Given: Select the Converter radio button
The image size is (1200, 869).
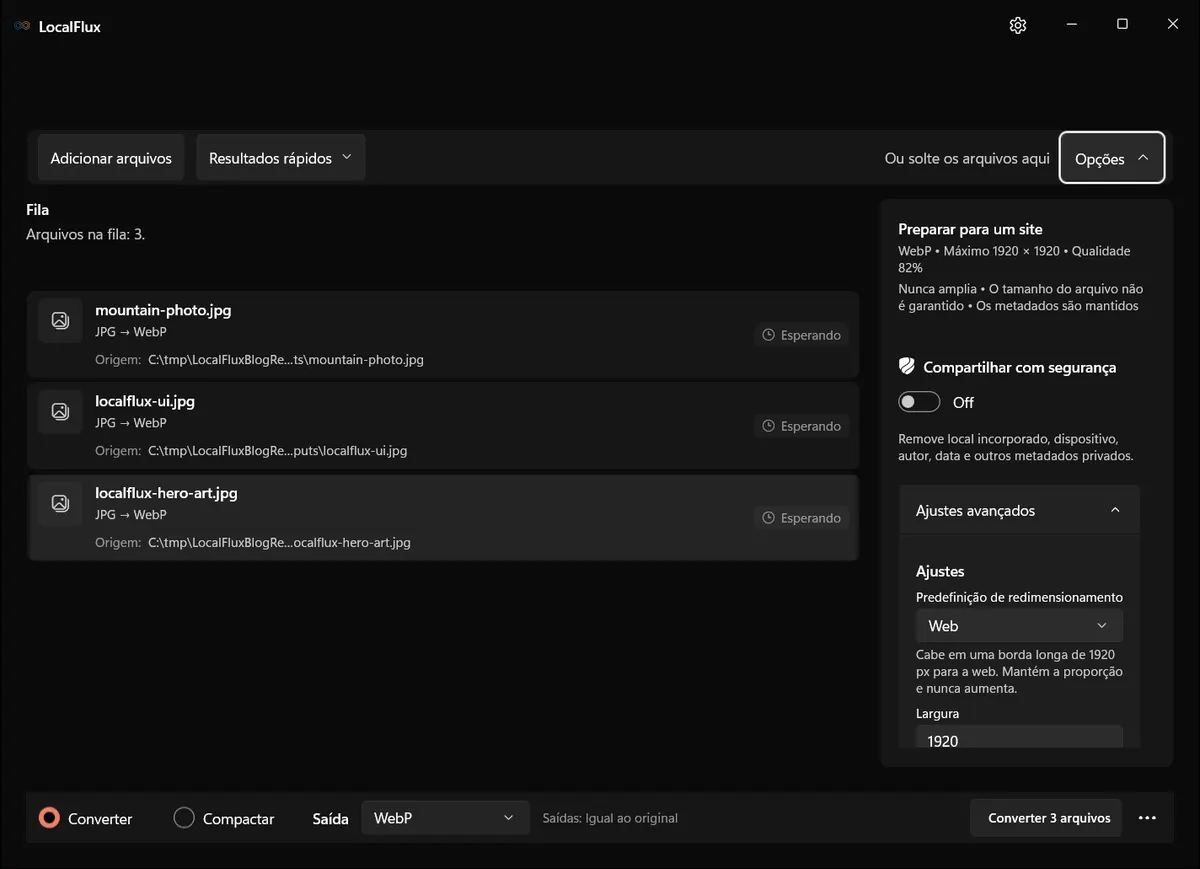Looking at the screenshot, I should click(49, 818).
